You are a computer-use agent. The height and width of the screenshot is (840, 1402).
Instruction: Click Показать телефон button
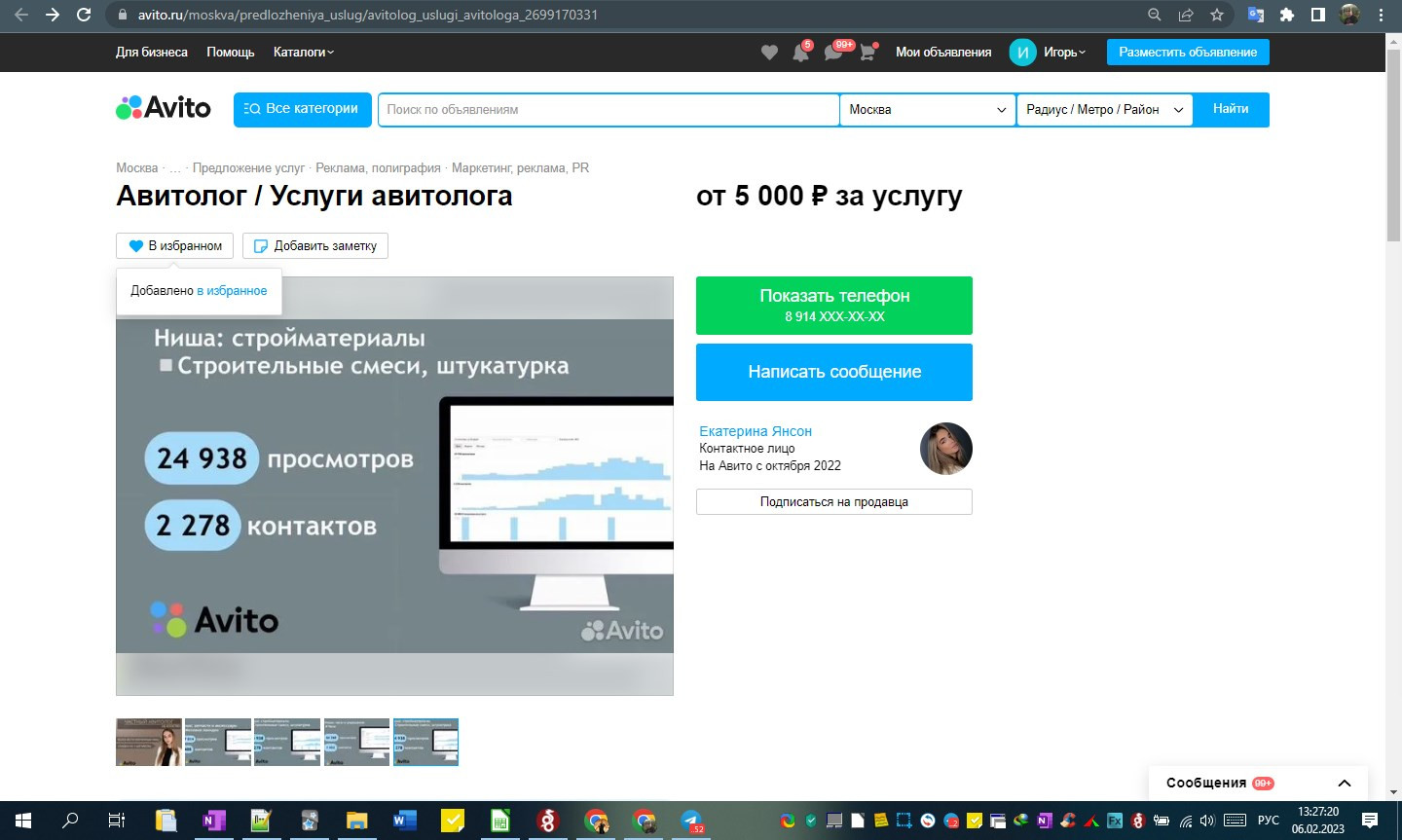(x=834, y=306)
